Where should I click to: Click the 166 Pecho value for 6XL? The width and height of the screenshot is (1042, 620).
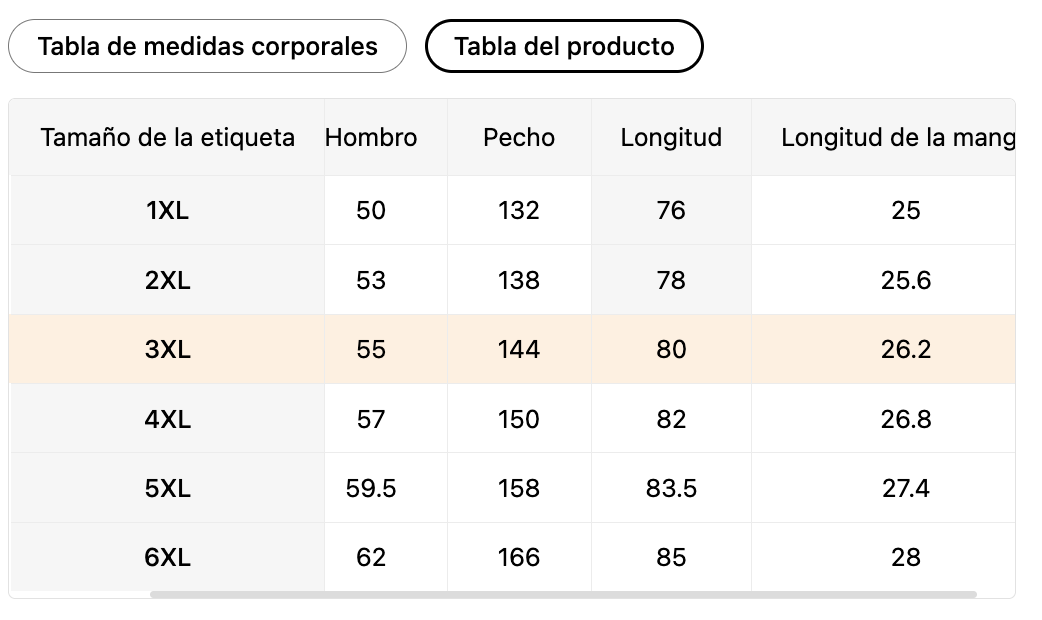(x=519, y=557)
